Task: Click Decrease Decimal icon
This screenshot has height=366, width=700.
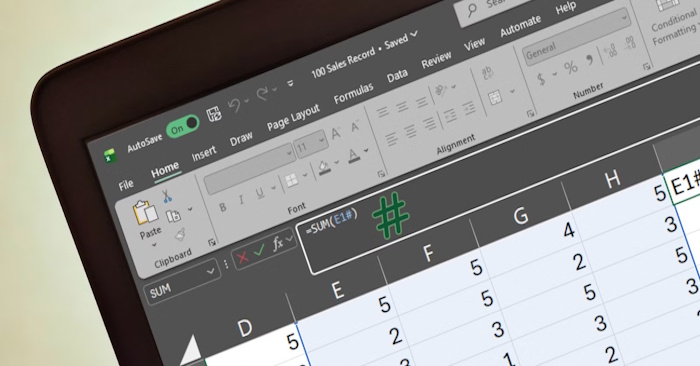Action: point(629,43)
